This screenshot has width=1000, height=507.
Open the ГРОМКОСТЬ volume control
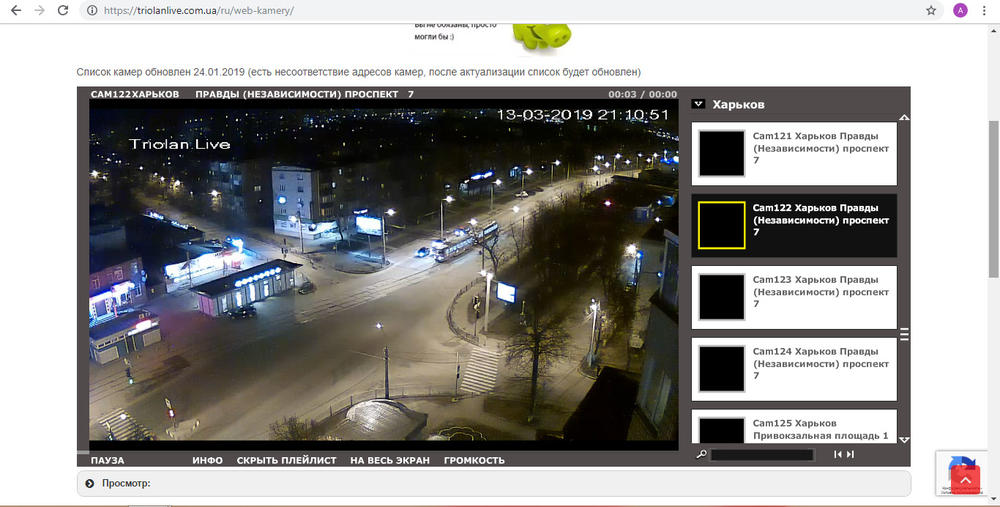click(x=474, y=460)
